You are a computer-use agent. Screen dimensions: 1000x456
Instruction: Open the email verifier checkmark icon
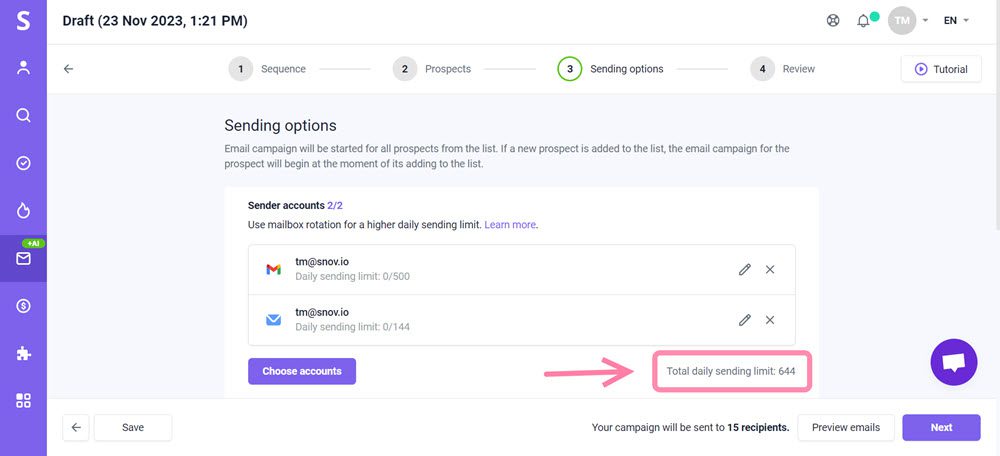(23, 163)
